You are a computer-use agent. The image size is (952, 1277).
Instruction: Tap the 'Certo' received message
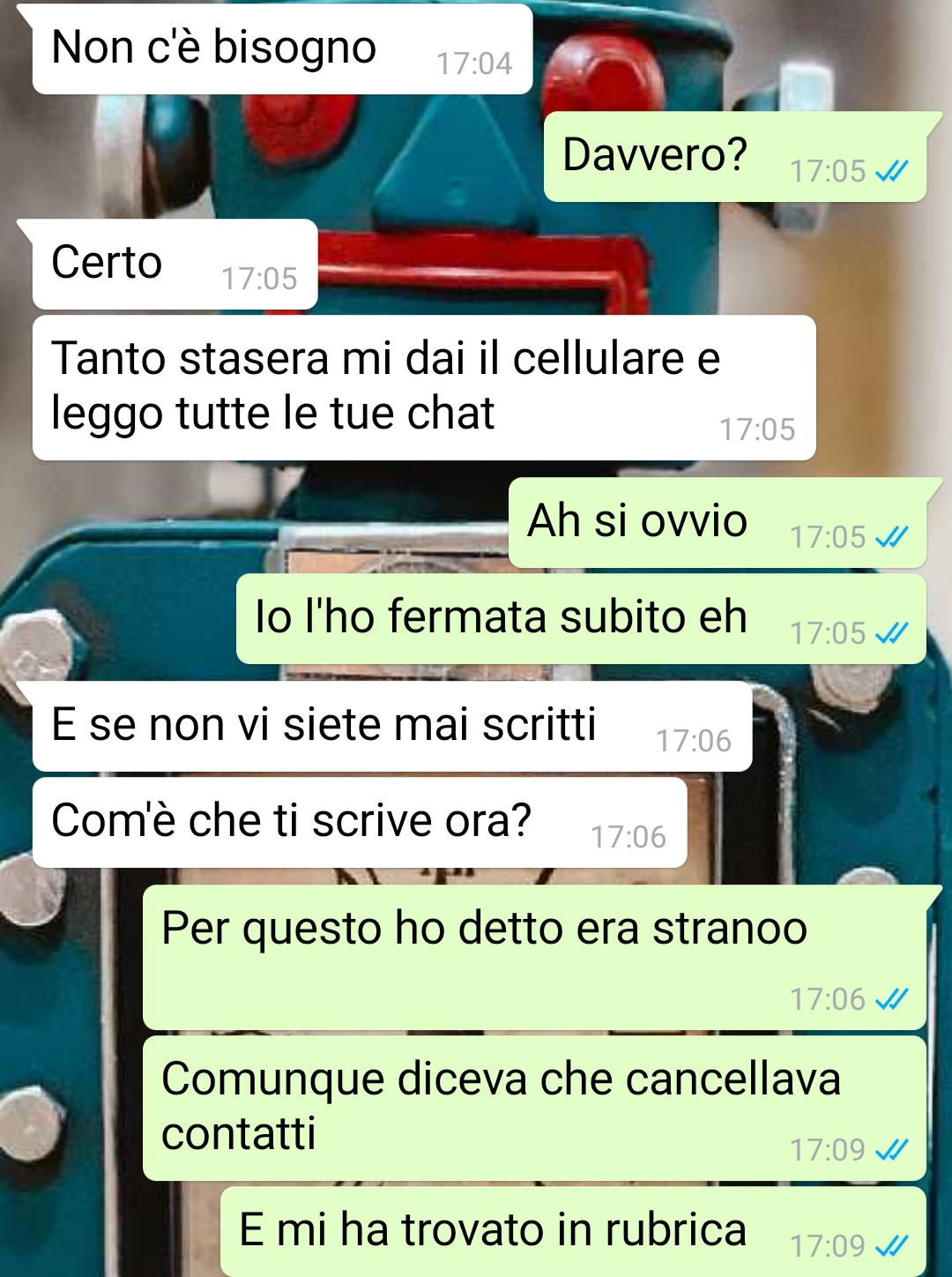pyautogui.click(x=175, y=264)
